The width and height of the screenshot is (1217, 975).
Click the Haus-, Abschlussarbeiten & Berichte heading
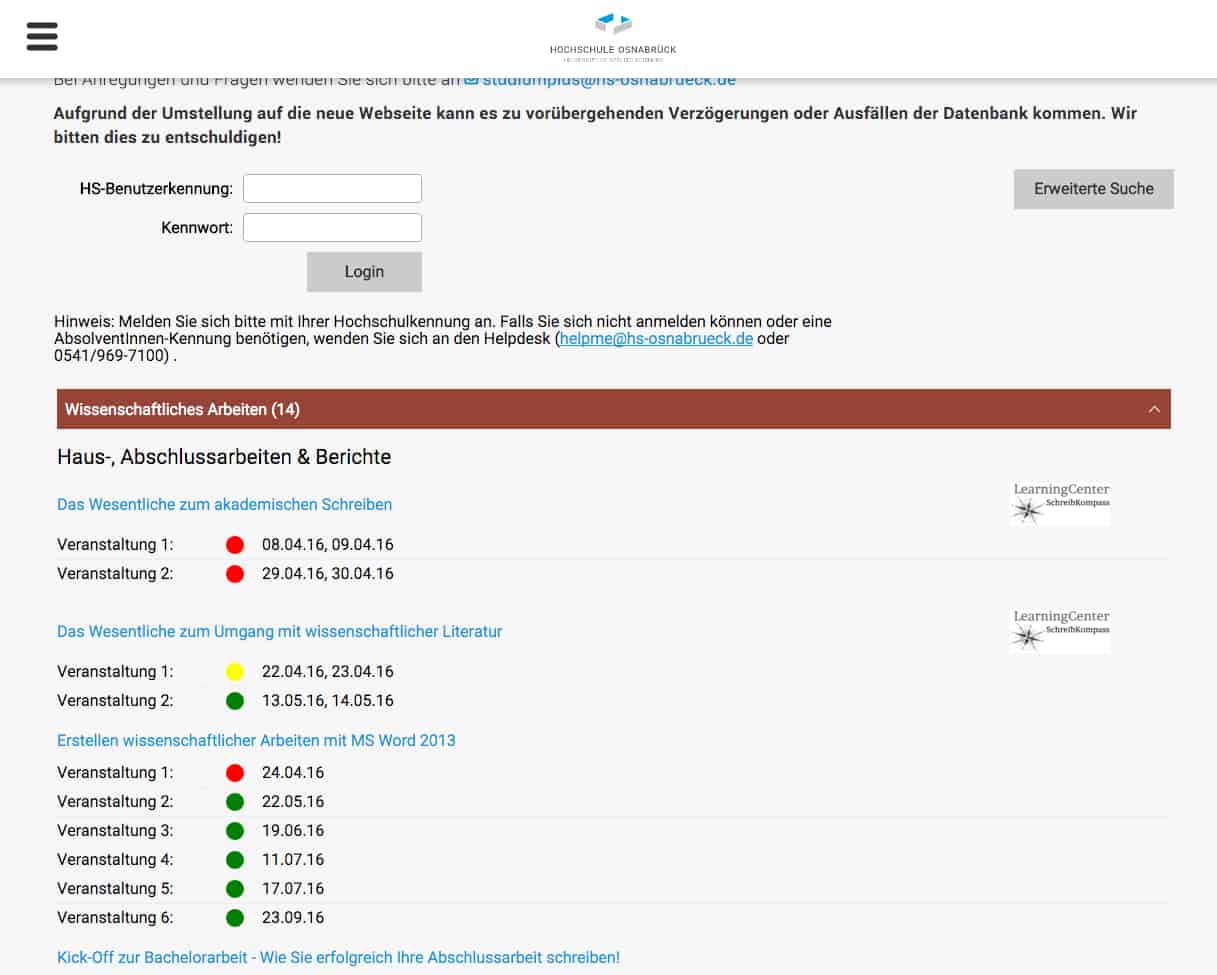224,457
